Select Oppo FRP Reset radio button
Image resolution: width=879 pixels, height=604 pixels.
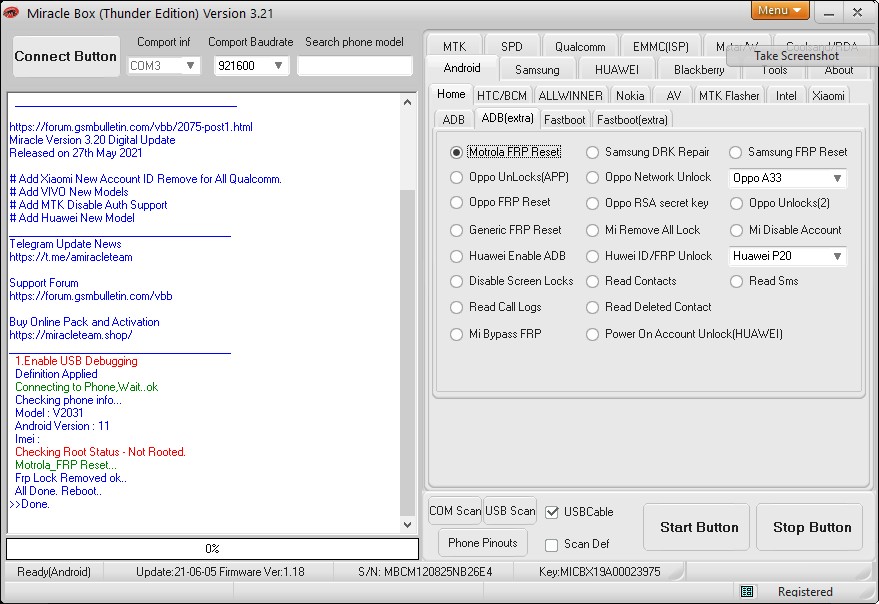point(456,202)
